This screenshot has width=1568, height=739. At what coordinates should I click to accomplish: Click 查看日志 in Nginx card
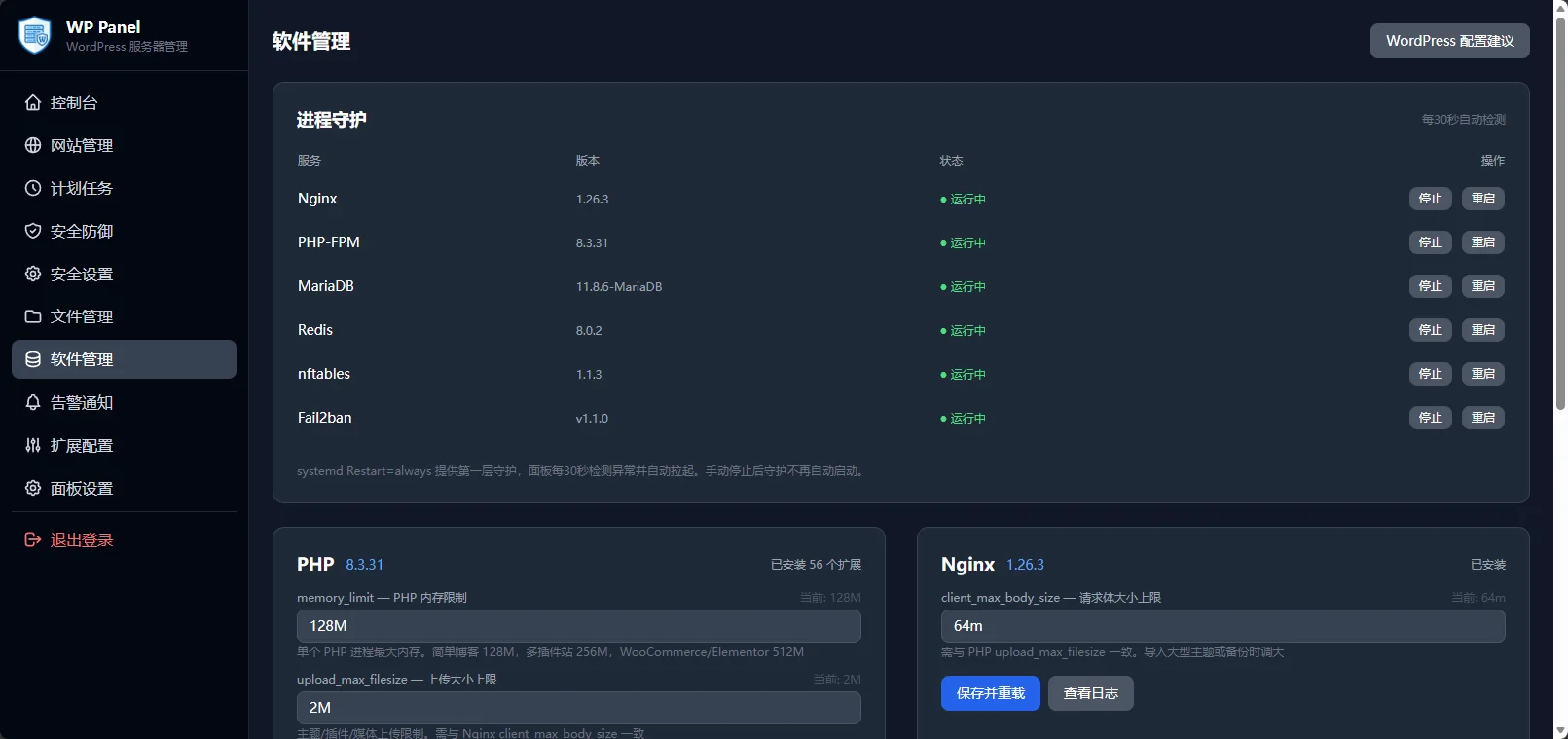[x=1090, y=693]
